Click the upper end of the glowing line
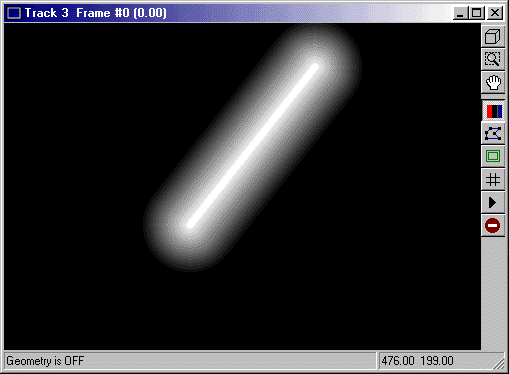The width and height of the screenshot is (509, 374). (x=315, y=66)
